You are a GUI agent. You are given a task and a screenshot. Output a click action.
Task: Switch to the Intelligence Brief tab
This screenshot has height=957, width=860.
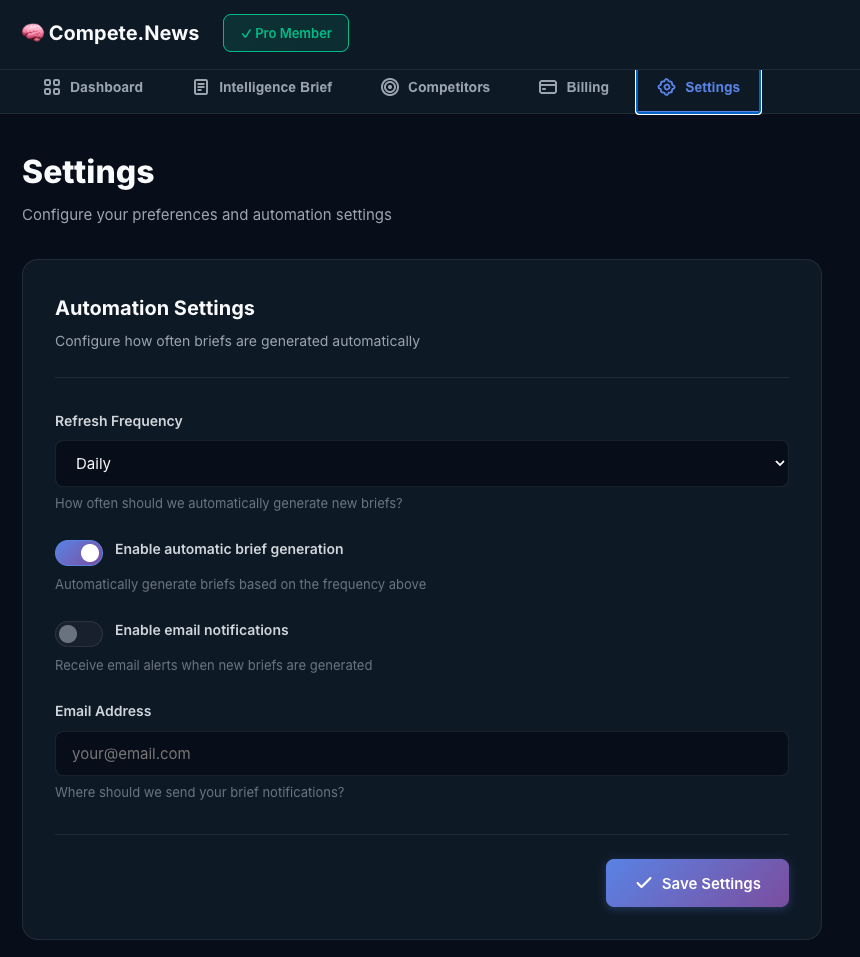click(263, 87)
